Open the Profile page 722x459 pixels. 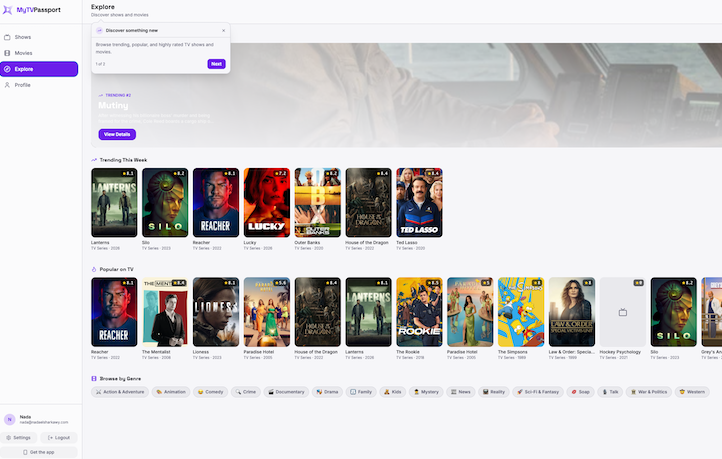(39, 85)
